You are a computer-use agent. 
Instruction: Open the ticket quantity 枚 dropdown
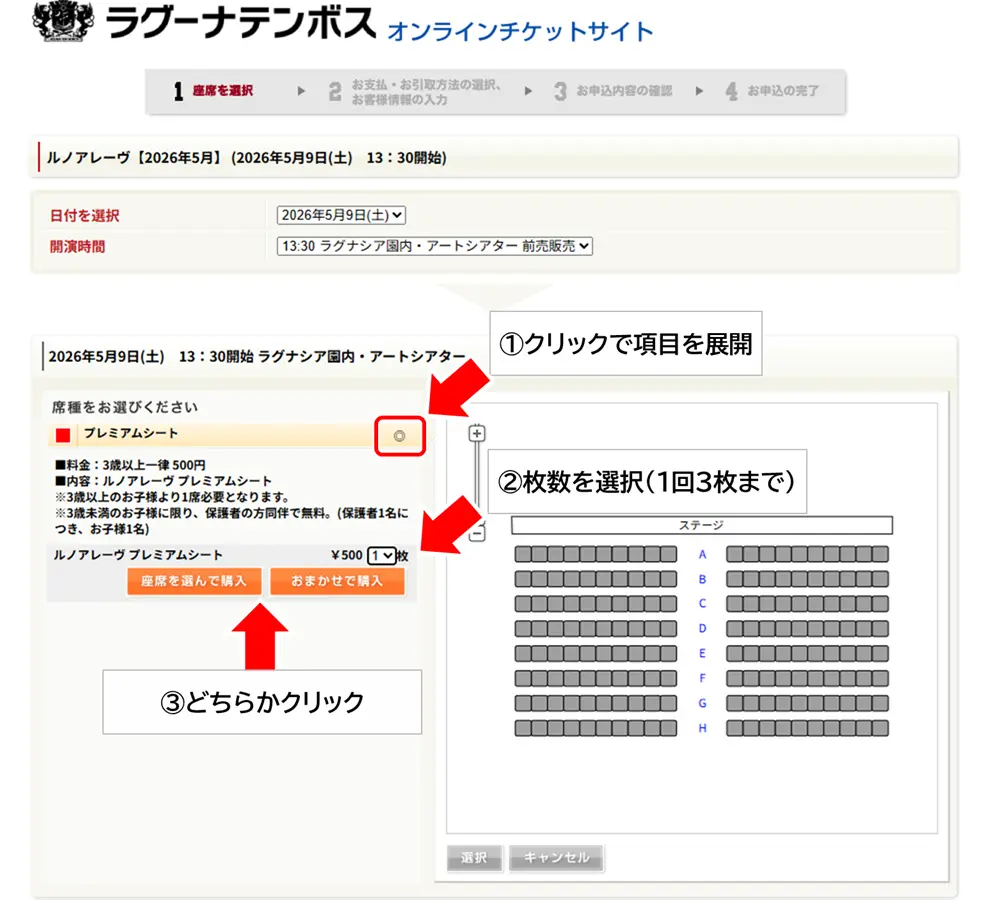[x=381, y=556]
